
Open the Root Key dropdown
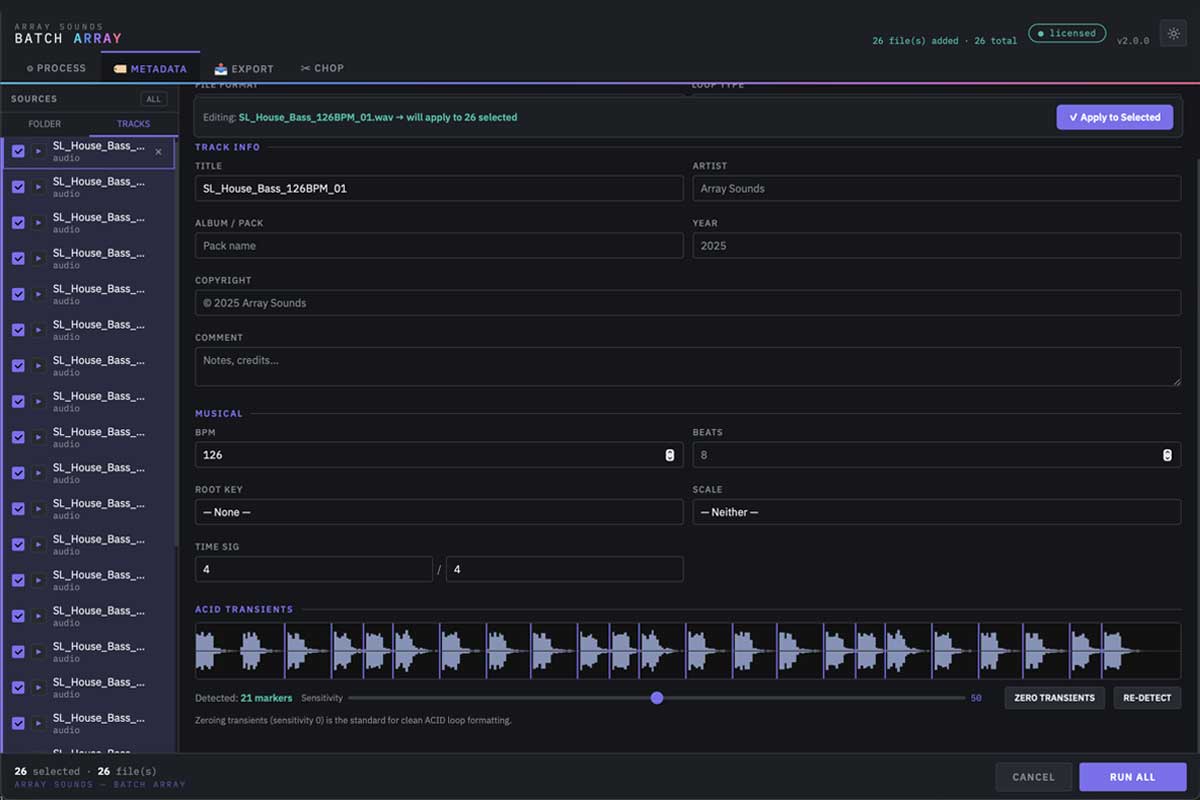coord(439,512)
